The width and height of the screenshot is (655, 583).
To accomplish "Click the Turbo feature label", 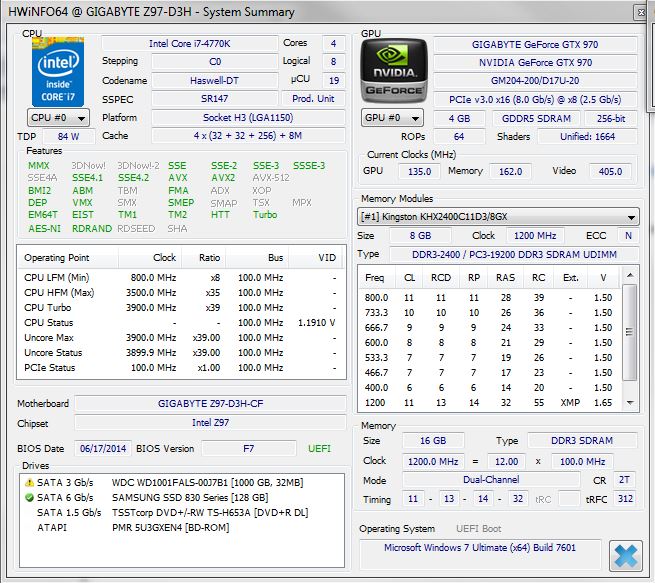I will pyautogui.click(x=265, y=215).
